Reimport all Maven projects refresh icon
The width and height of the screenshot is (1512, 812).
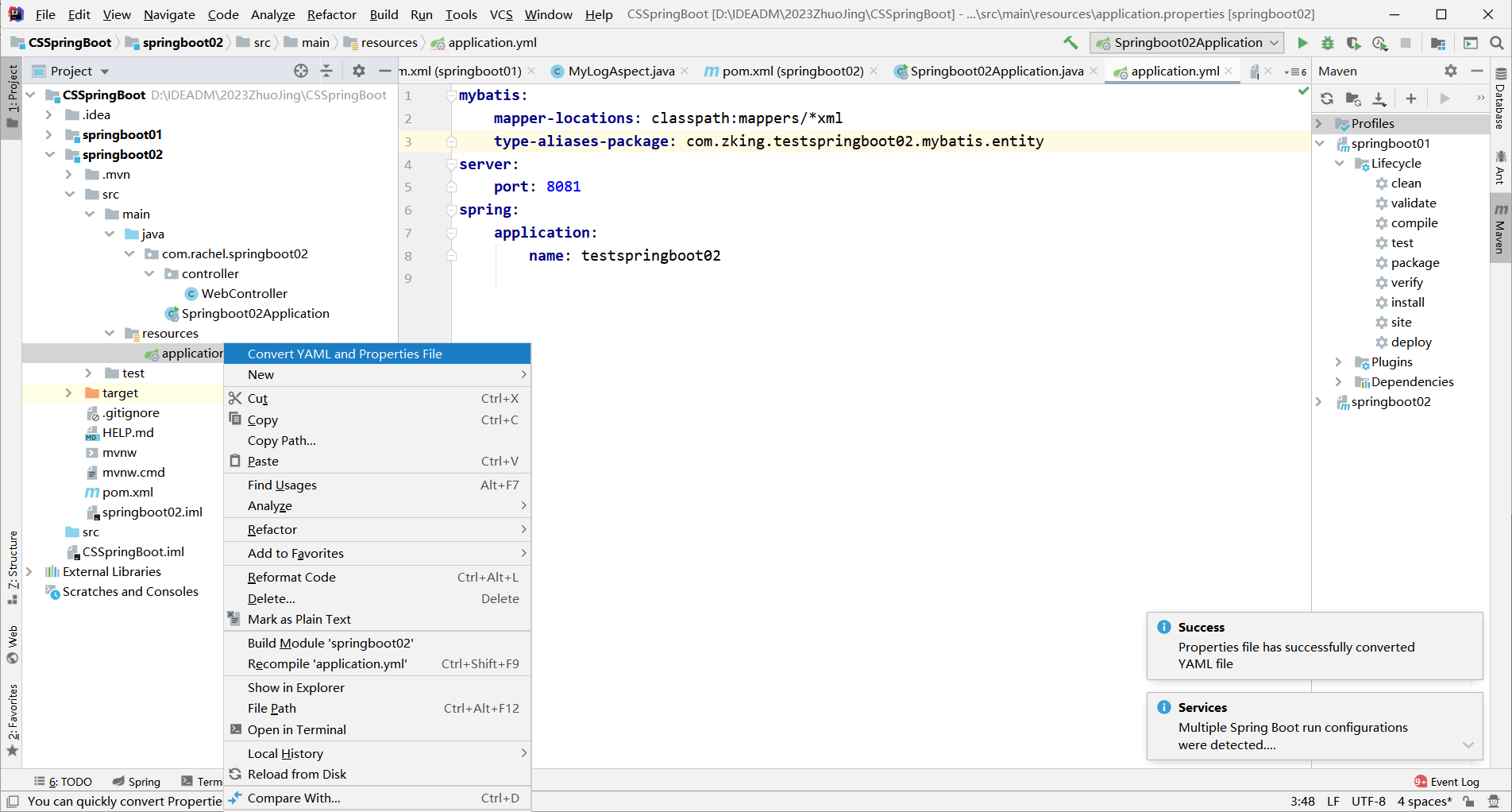pos(1327,99)
